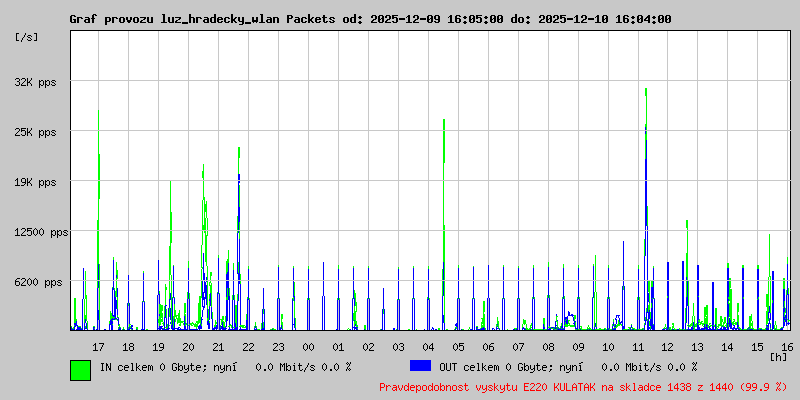
Task: Click the '11' hour label on x-axis
Action: [638, 347]
